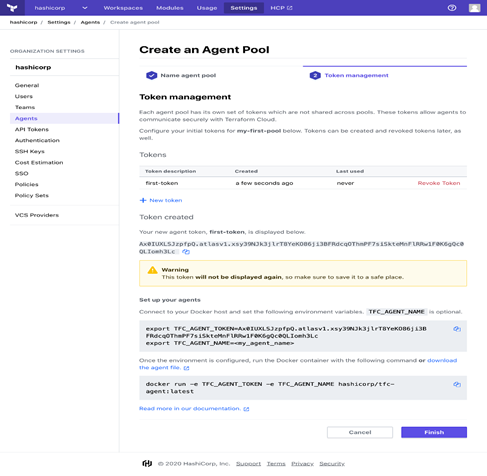Click the Token description column header
Image resolution: width=487 pixels, height=476 pixels.
[170, 171]
